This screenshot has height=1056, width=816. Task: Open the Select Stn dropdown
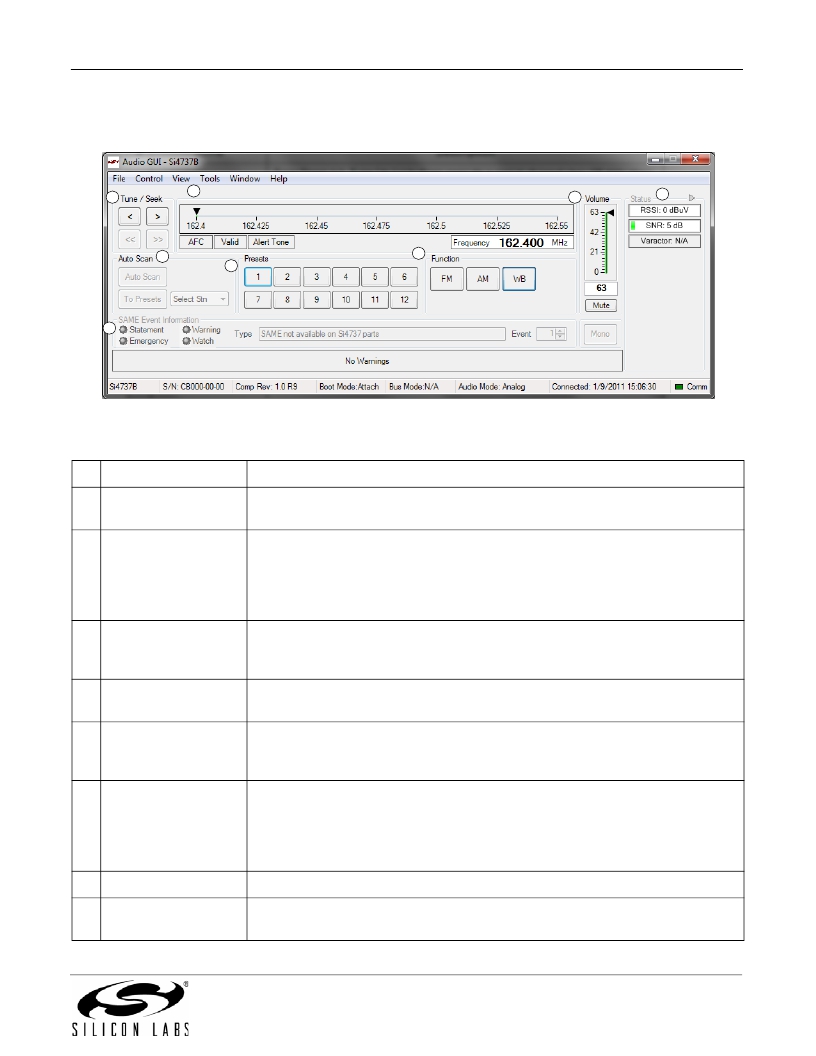tap(199, 299)
